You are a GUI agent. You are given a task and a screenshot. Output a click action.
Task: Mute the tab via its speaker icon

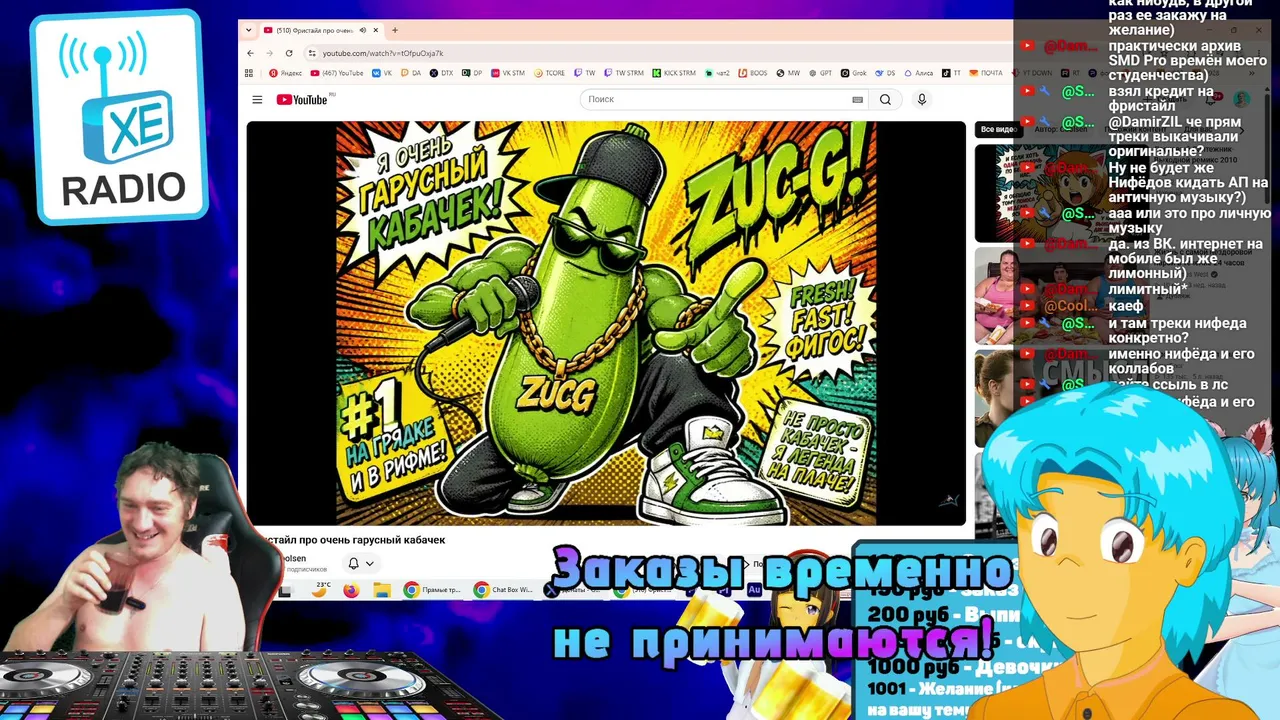click(x=363, y=30)
